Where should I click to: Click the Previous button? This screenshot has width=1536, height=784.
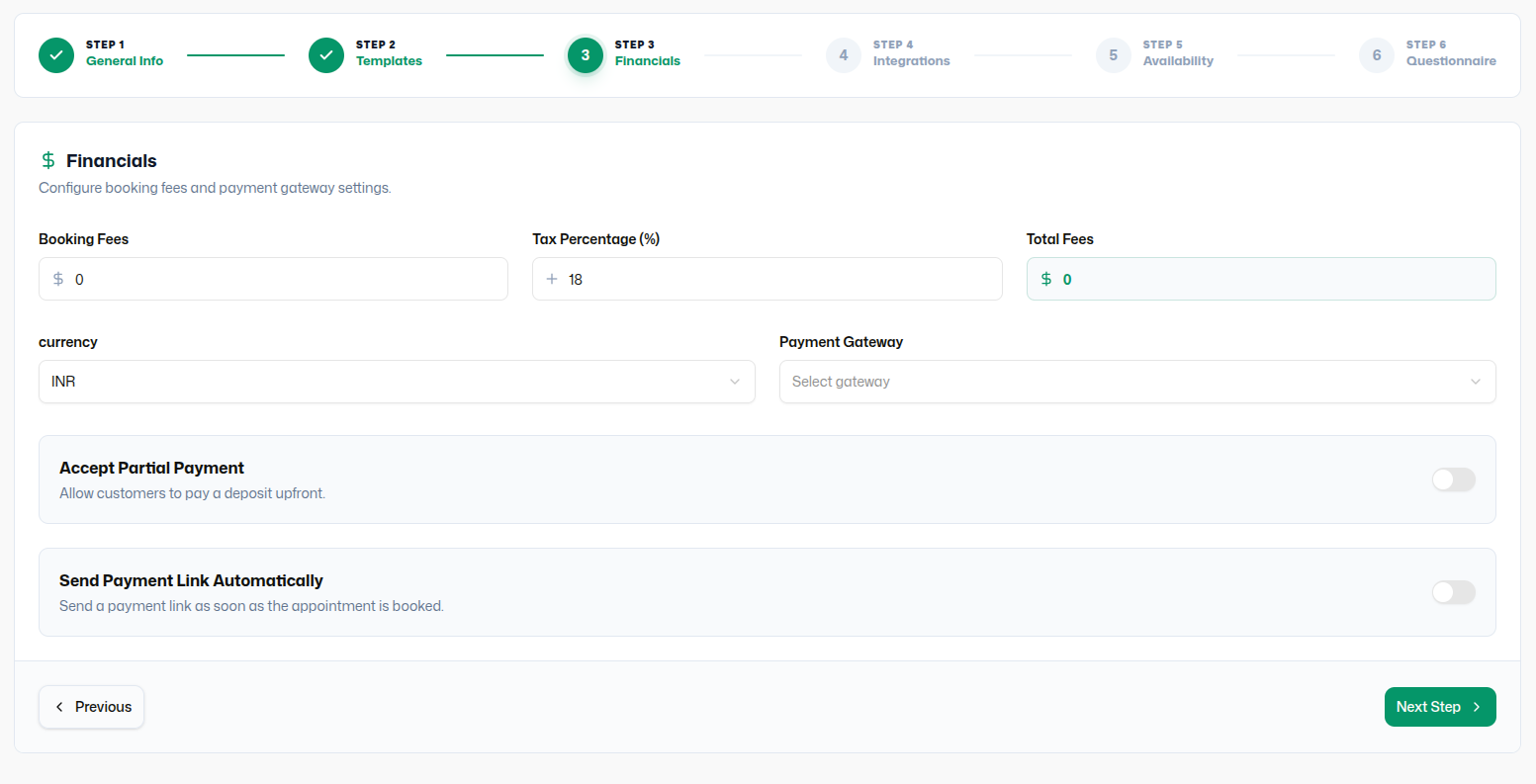coord(92,707)
